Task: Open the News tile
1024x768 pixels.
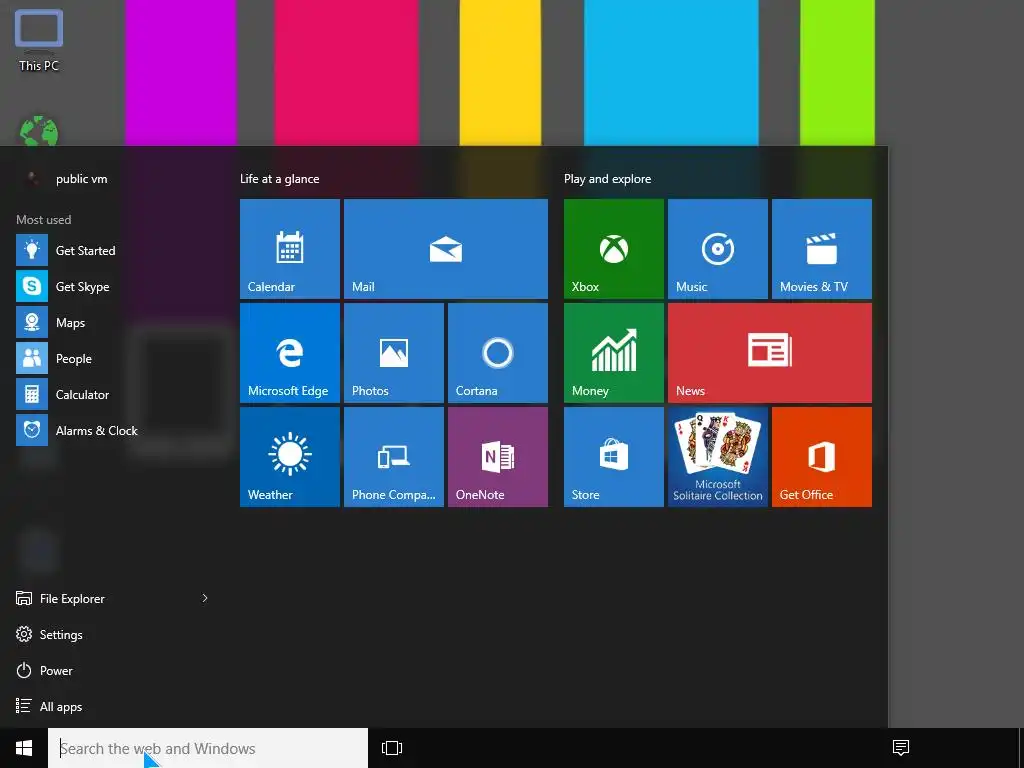Action: click(769, 353)
